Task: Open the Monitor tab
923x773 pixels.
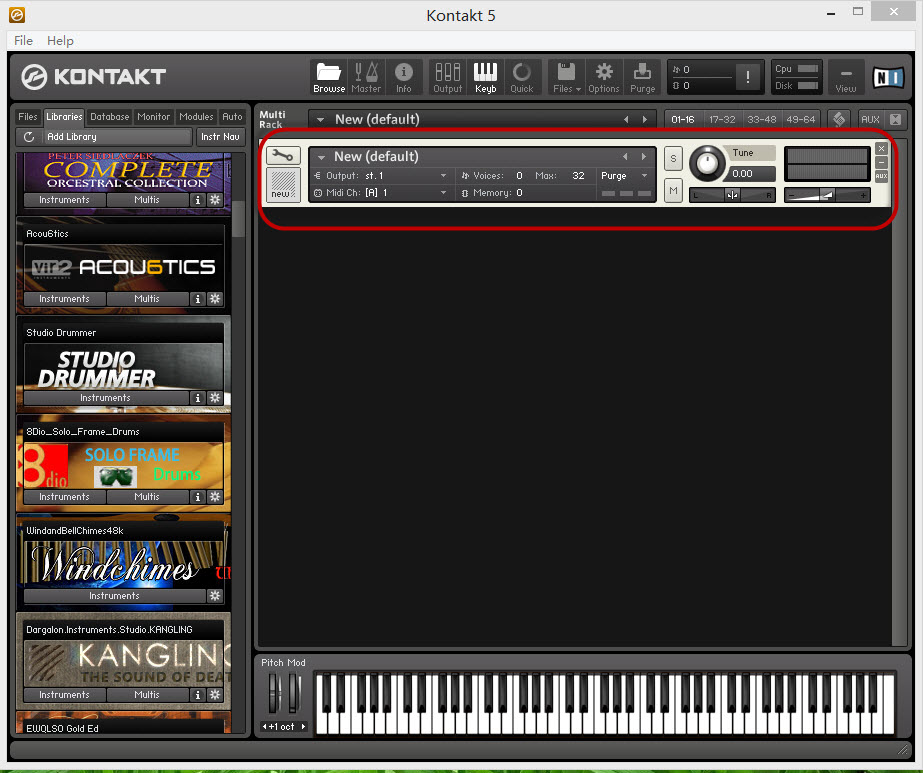Action: point(154,117)
